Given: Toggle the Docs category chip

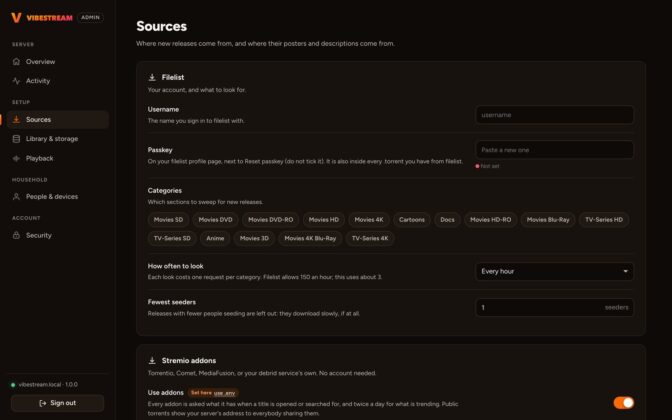Looking at the screenshot, I should (x=447, y=220).
